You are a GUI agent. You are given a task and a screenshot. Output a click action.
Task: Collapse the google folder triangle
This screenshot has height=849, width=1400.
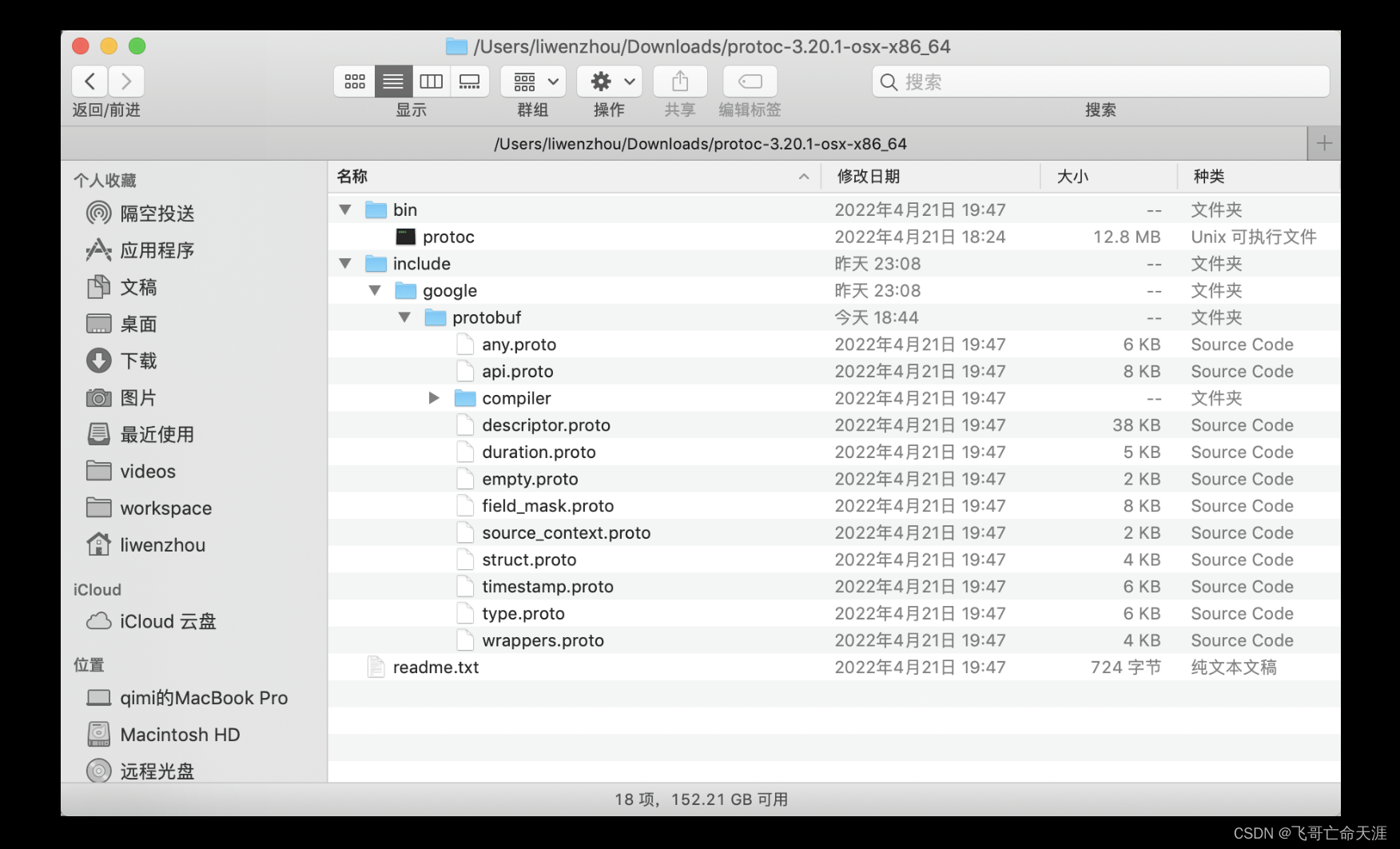coord(375,290)
